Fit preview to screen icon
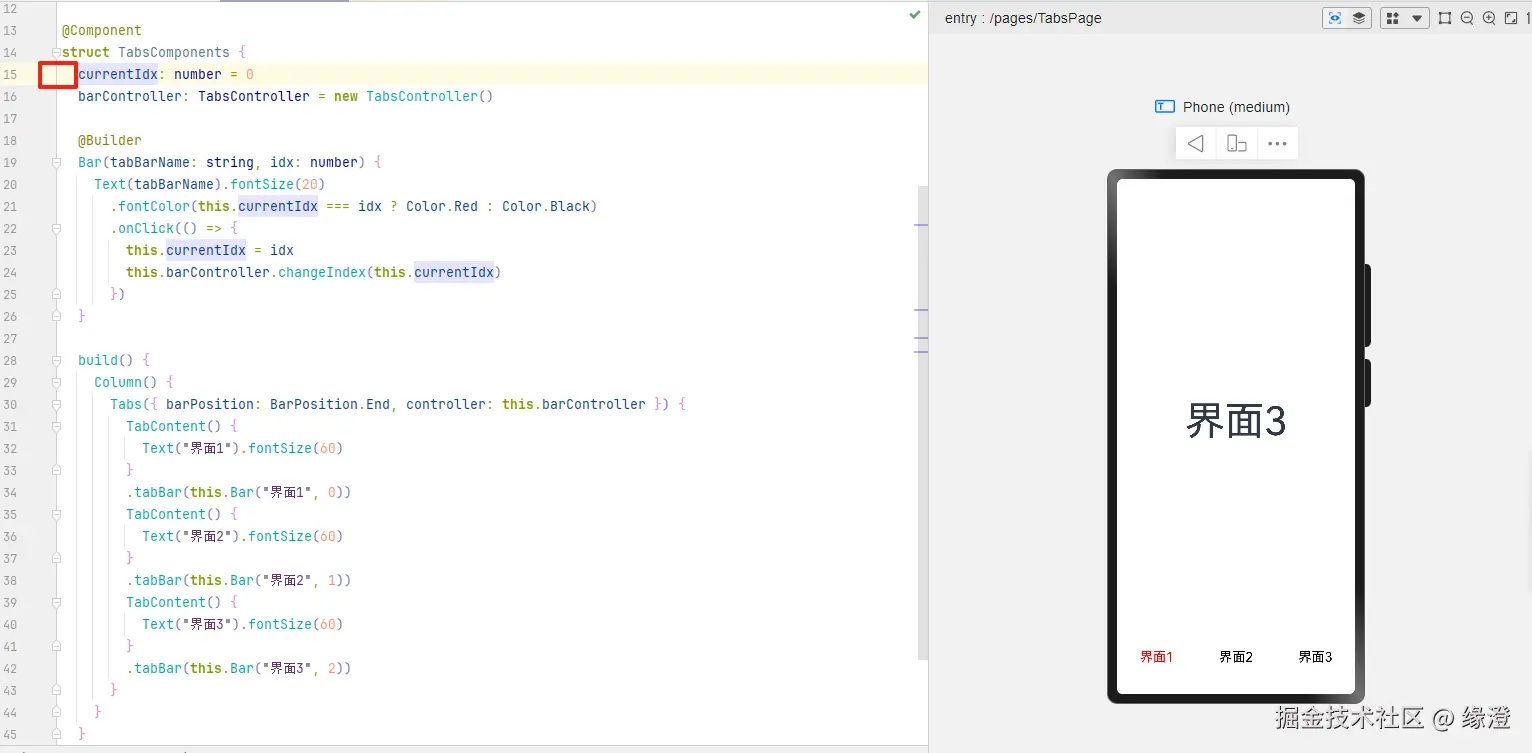This screenshot has width=1532, height=753. (x=1511, y=18)
